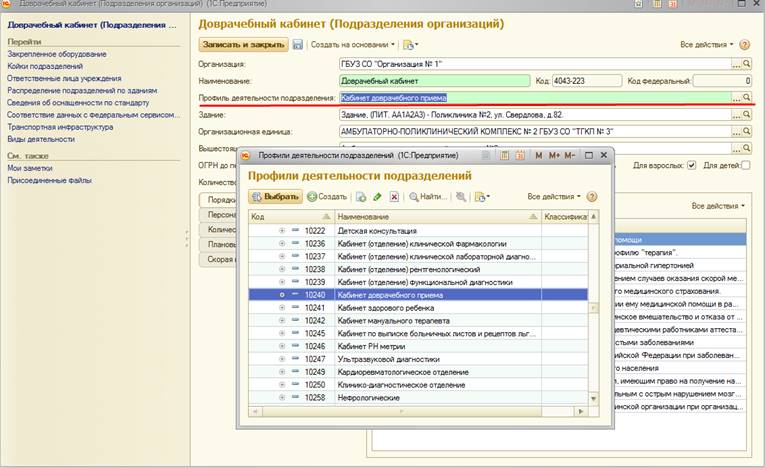Viewport: 765px width, 468px height.
Task: Toggle the Для взрослых checkbox
Action: click(692, 165)
